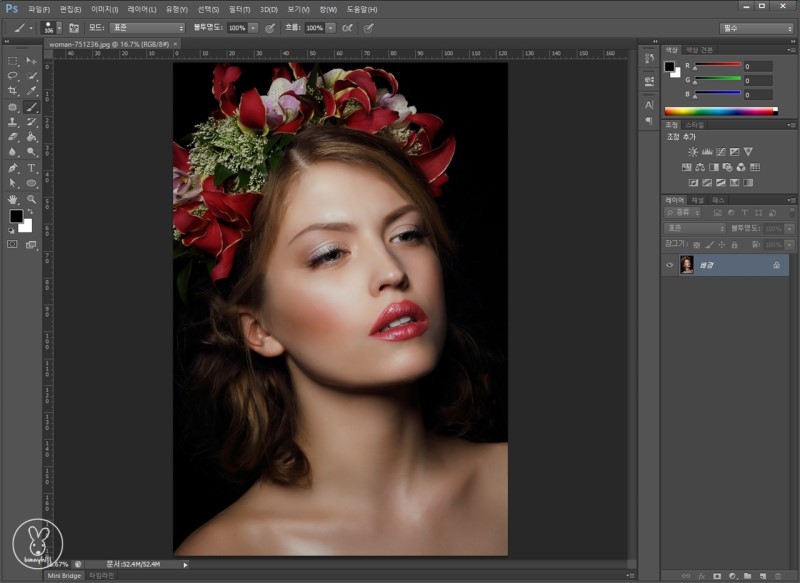Viewport: 800px width, 583px height.
Task: Click the foreground color swatch in toolbox
Action: coord(17,216)
